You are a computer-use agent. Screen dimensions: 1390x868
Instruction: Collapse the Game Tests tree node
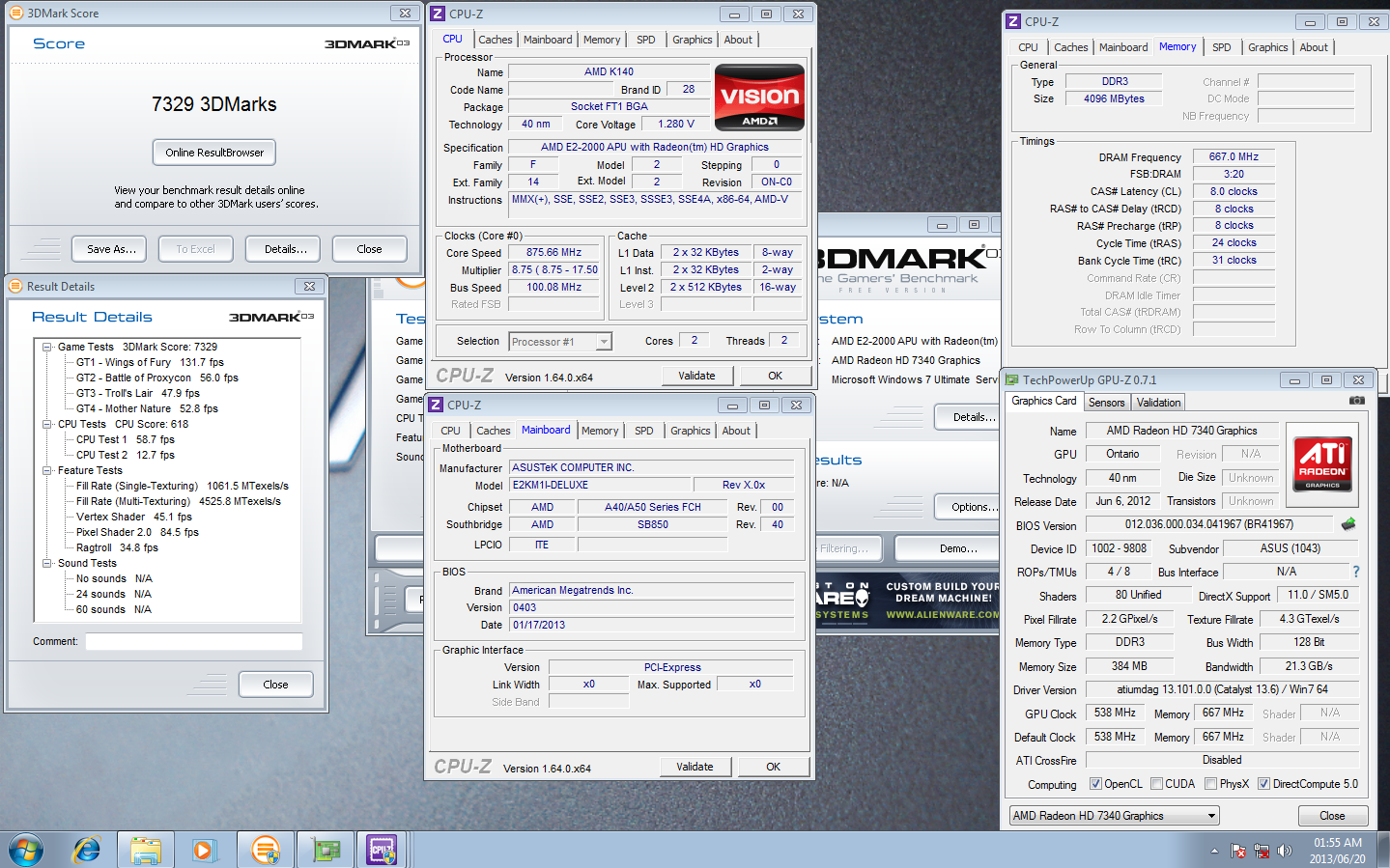click(46, 347)
